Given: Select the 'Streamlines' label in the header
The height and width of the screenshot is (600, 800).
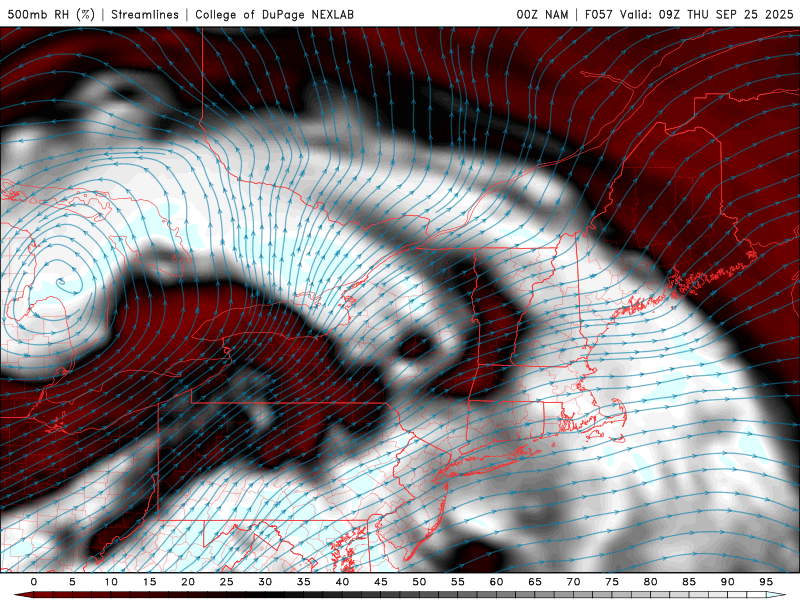Looking at the screenshot, I should point(145,14).
